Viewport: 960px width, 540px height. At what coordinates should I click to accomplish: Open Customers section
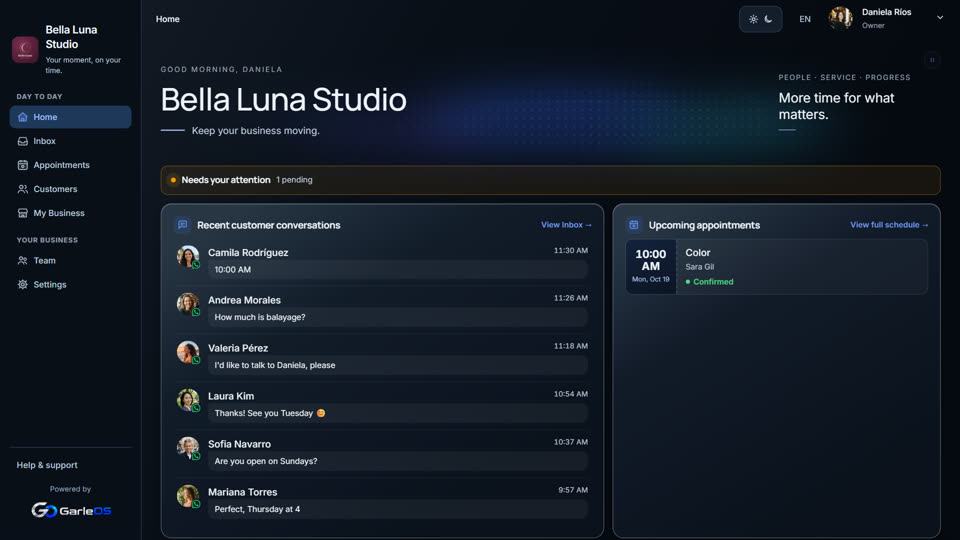click(x=70, y=189)
